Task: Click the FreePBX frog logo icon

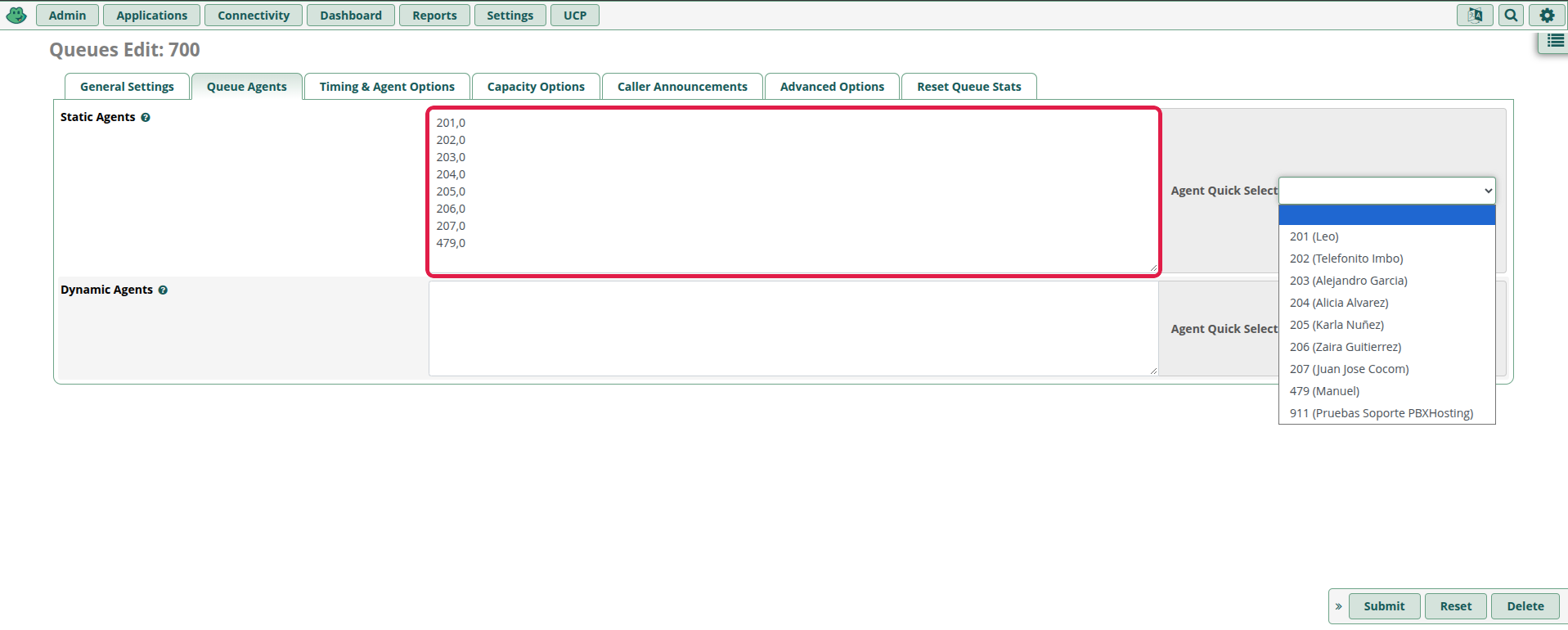Action: 16,16
